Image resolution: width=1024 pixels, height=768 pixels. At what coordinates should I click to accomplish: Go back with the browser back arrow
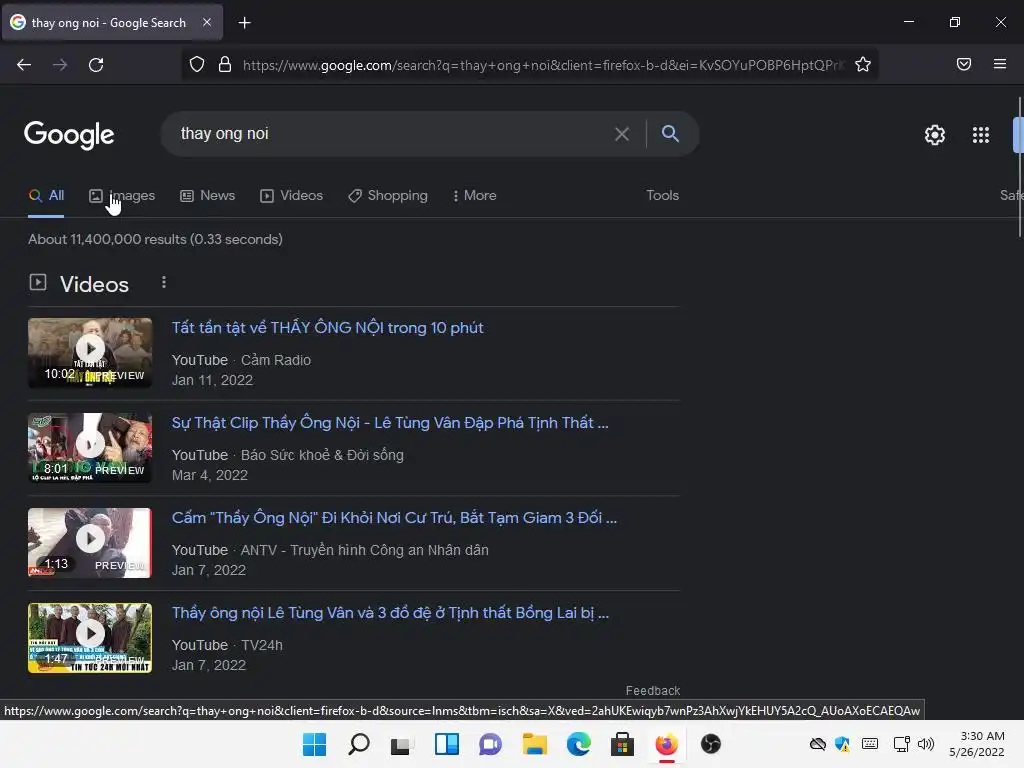tap(24, 65)
